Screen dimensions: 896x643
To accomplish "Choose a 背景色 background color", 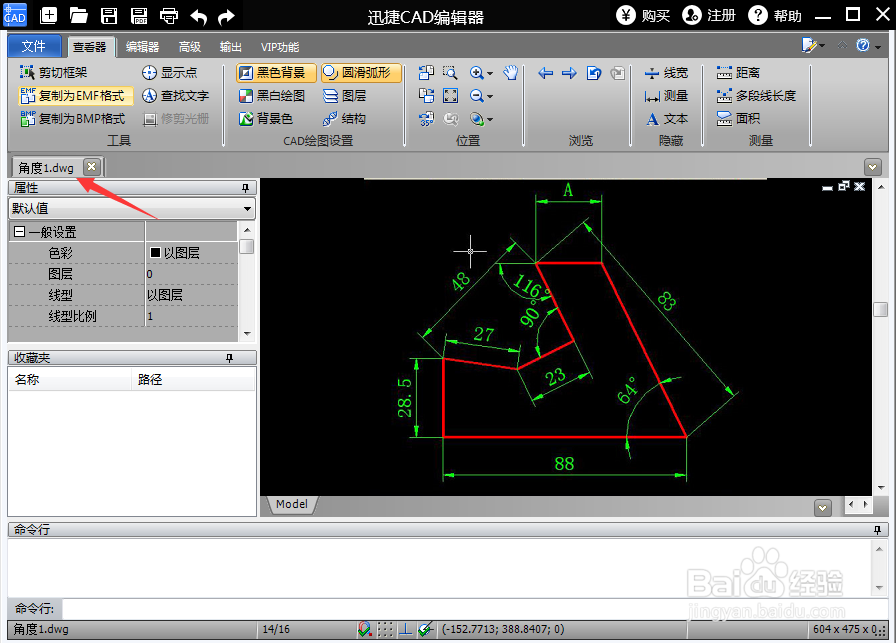I will pos(266,118).
